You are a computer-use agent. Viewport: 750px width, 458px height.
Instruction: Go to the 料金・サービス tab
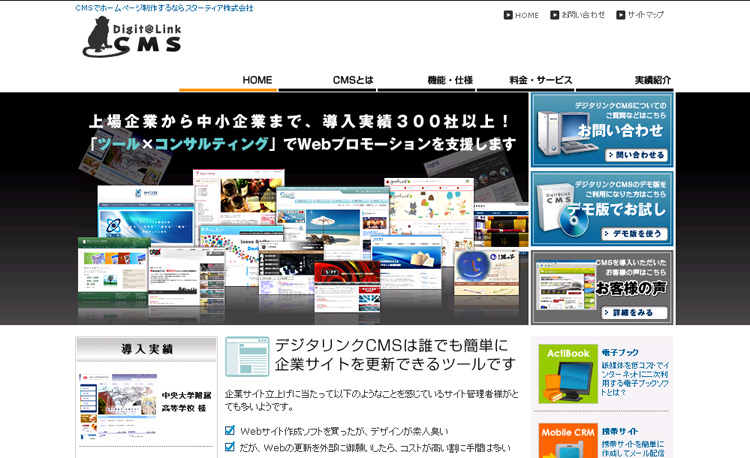click(x=541, y=80)
